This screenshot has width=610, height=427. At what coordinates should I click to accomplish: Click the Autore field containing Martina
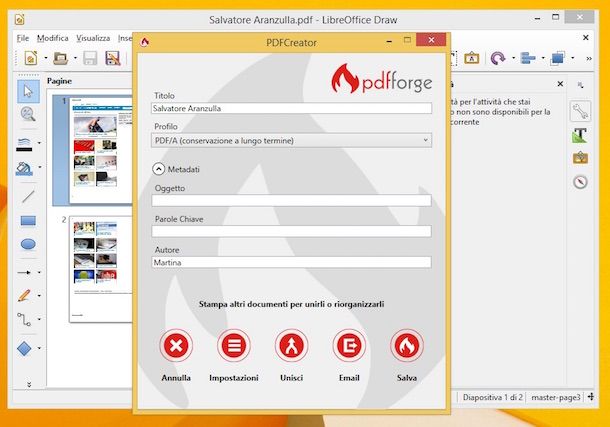click(x=291, y=262)
